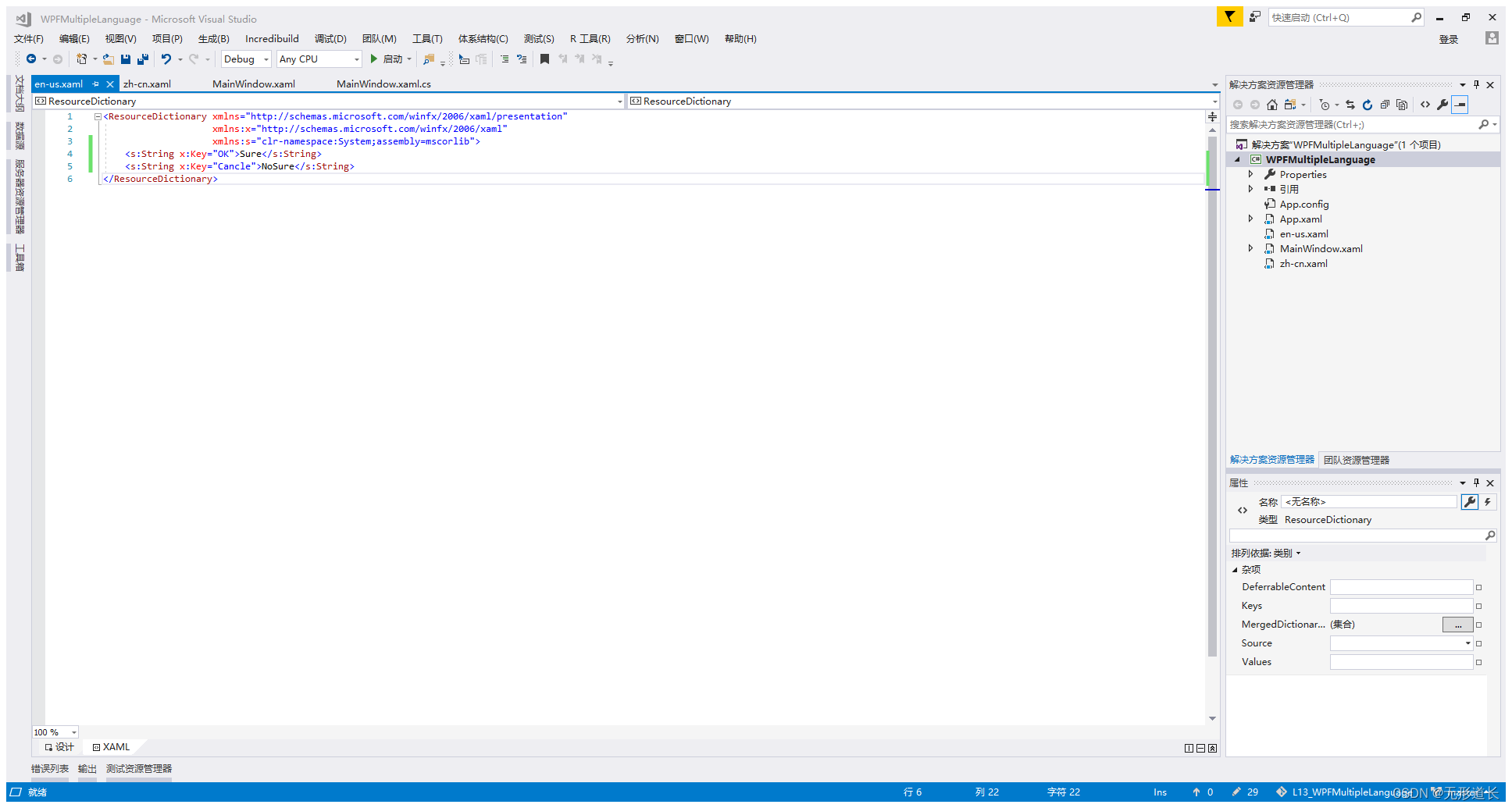
Task: Switch to the MainWindow.xaml.cs tab
Action: (x=383, y=84)
